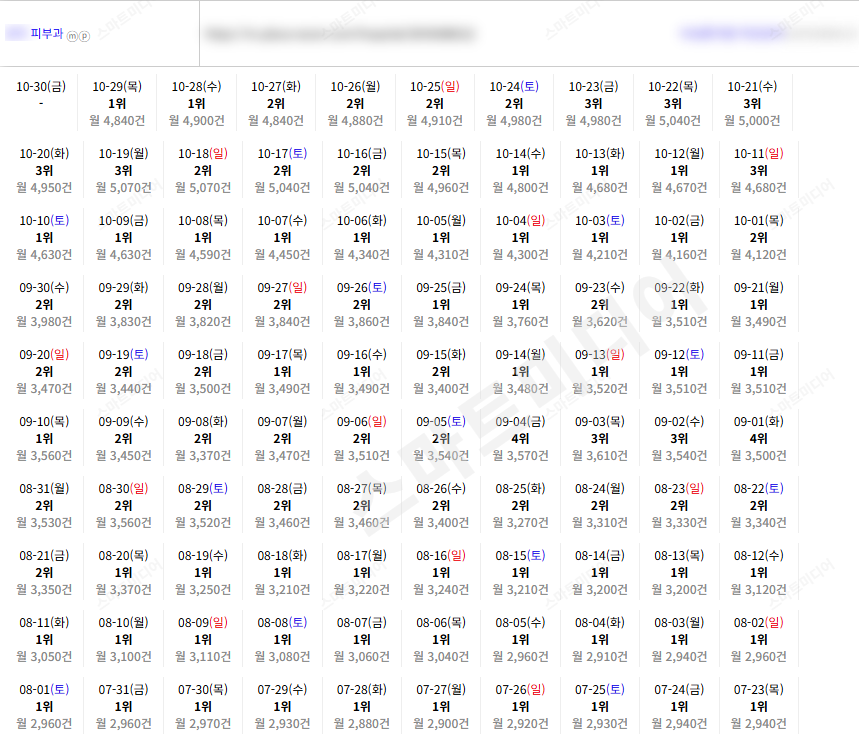This screenshot has height=740, width=859.
Task: Select the 10-18(일) date label
Action: pos(203,153)
